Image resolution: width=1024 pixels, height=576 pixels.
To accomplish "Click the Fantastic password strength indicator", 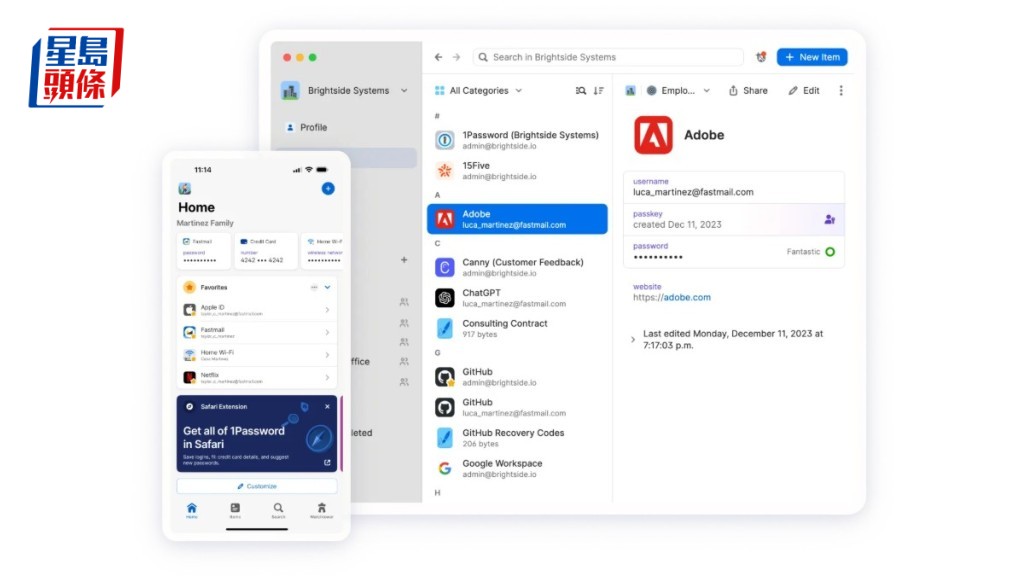I will pyautogui.click(x=810, y=251).
